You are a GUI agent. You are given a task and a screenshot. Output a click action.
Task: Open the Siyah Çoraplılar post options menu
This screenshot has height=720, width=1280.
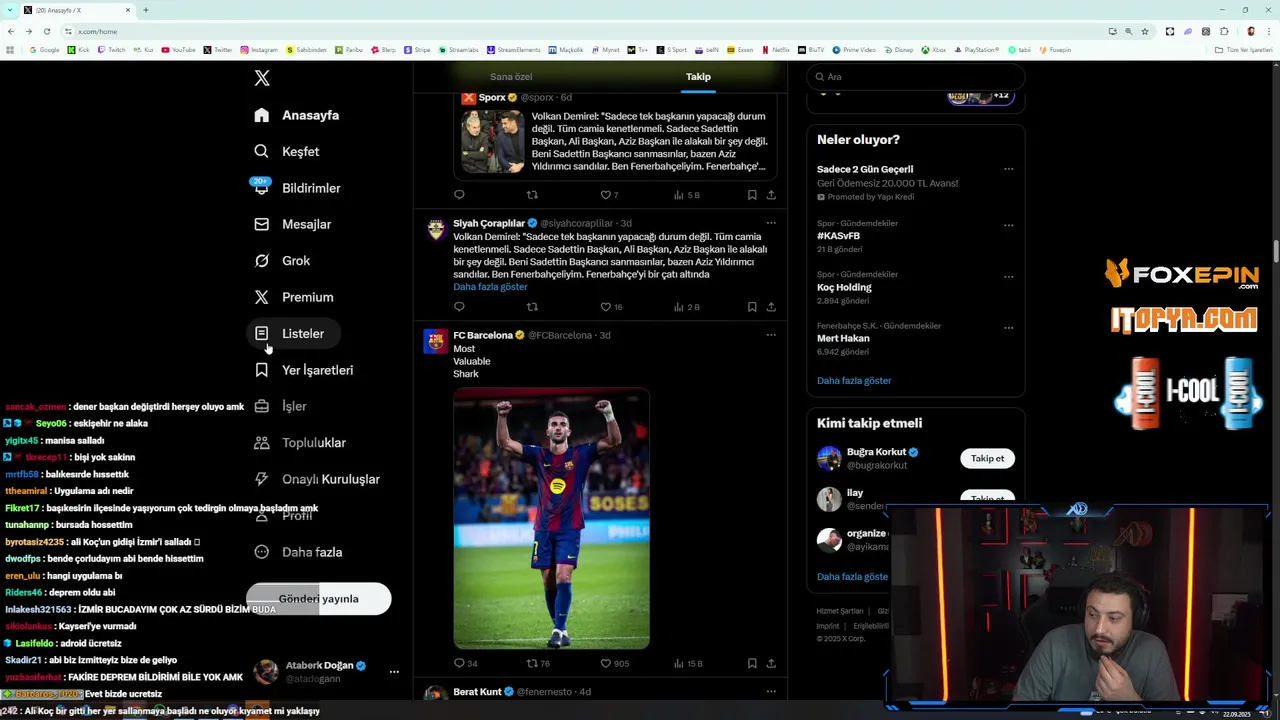coord(771,223)
